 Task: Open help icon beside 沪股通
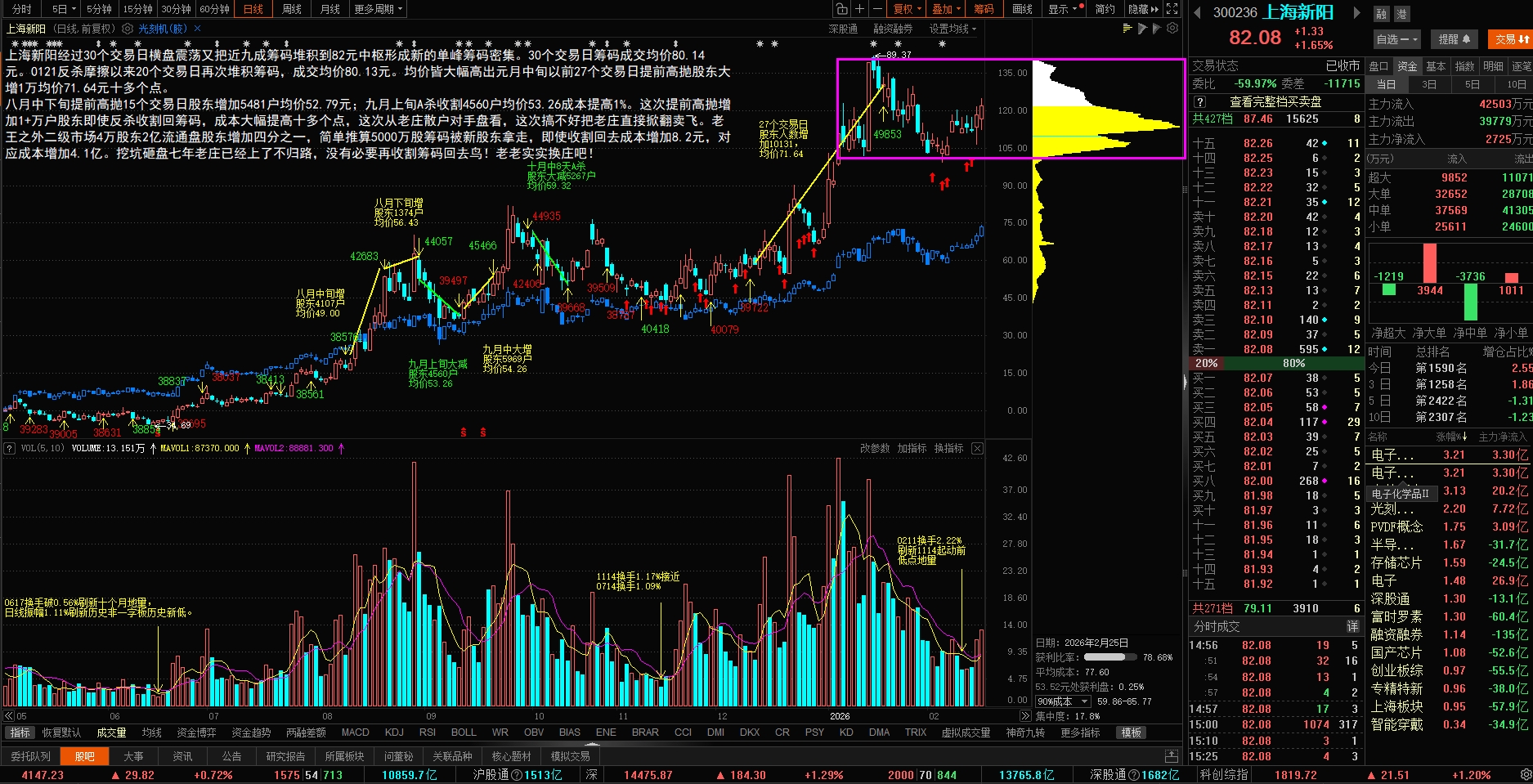pos(517,775)
